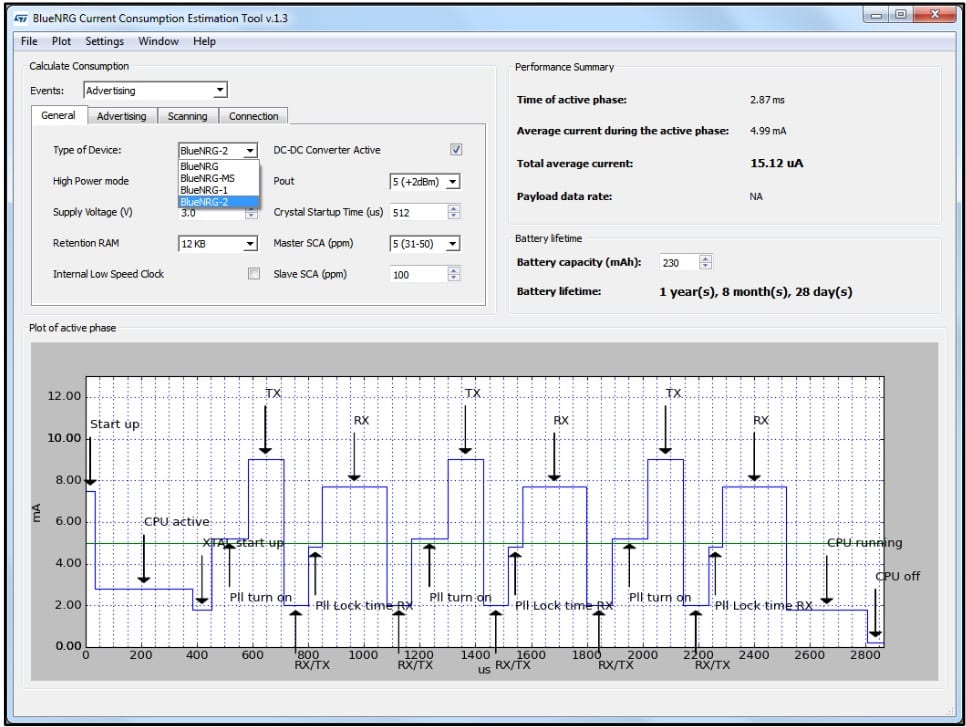Decrease battery capacity with down arrow

coord(705,266)
